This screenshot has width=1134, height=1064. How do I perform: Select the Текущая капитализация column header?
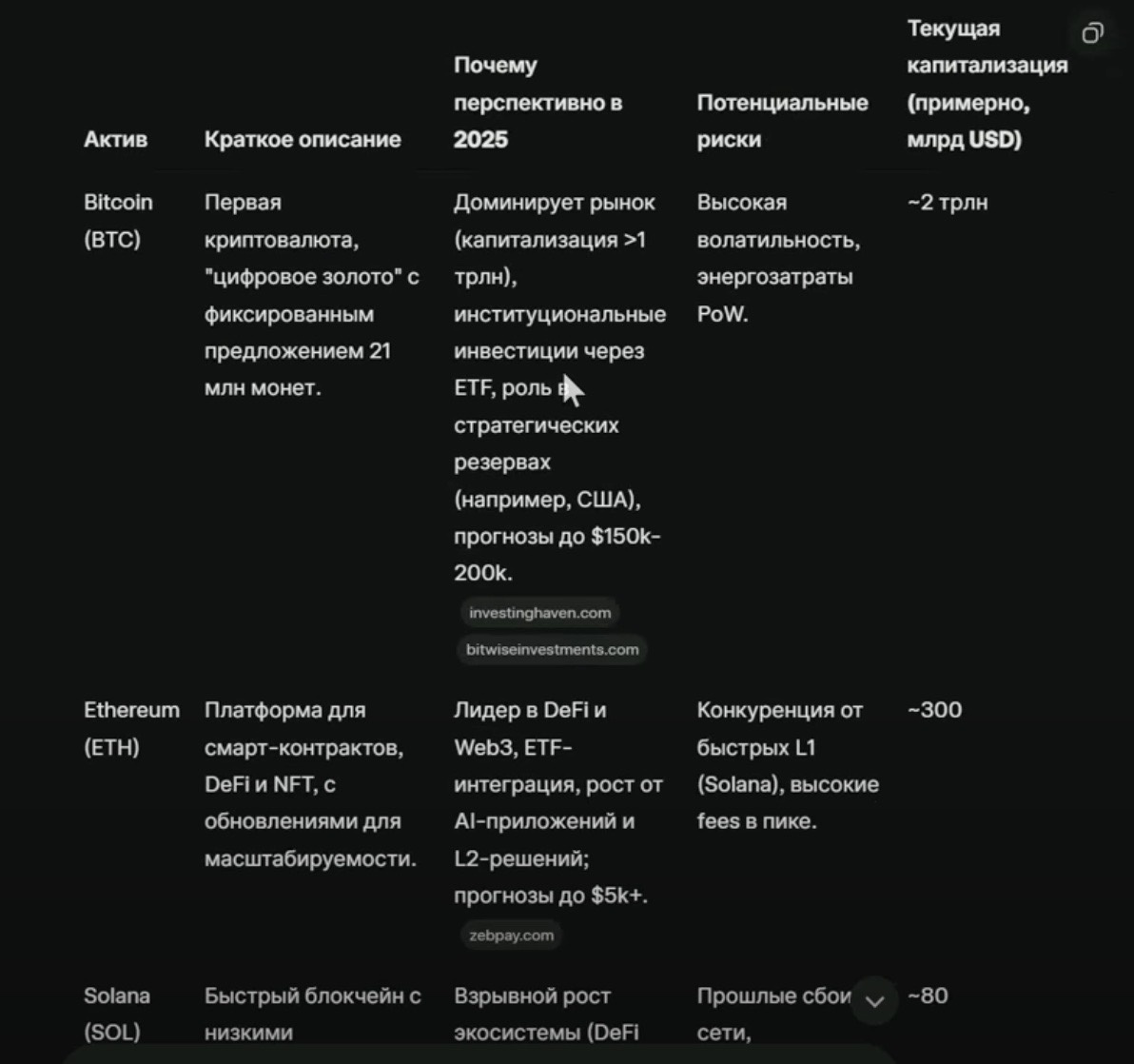(987, 84)
